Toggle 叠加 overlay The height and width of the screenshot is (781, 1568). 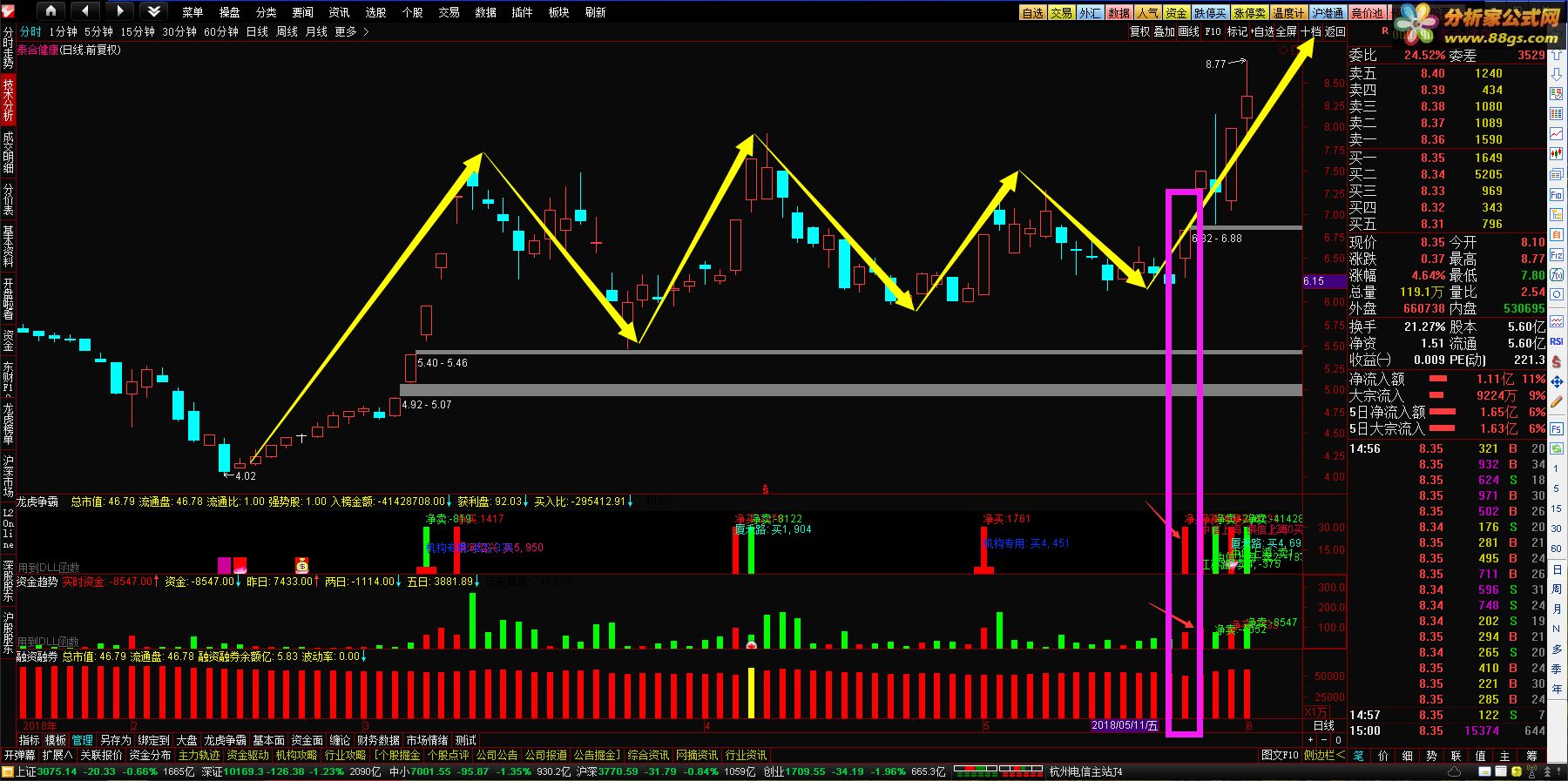pyautogui.click(x=1164, y=31)
